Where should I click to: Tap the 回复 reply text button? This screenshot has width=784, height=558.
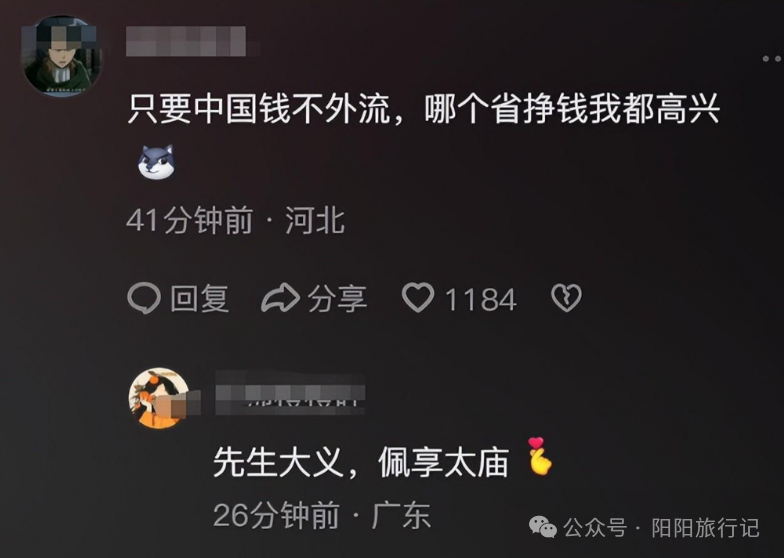click(200, 299)
